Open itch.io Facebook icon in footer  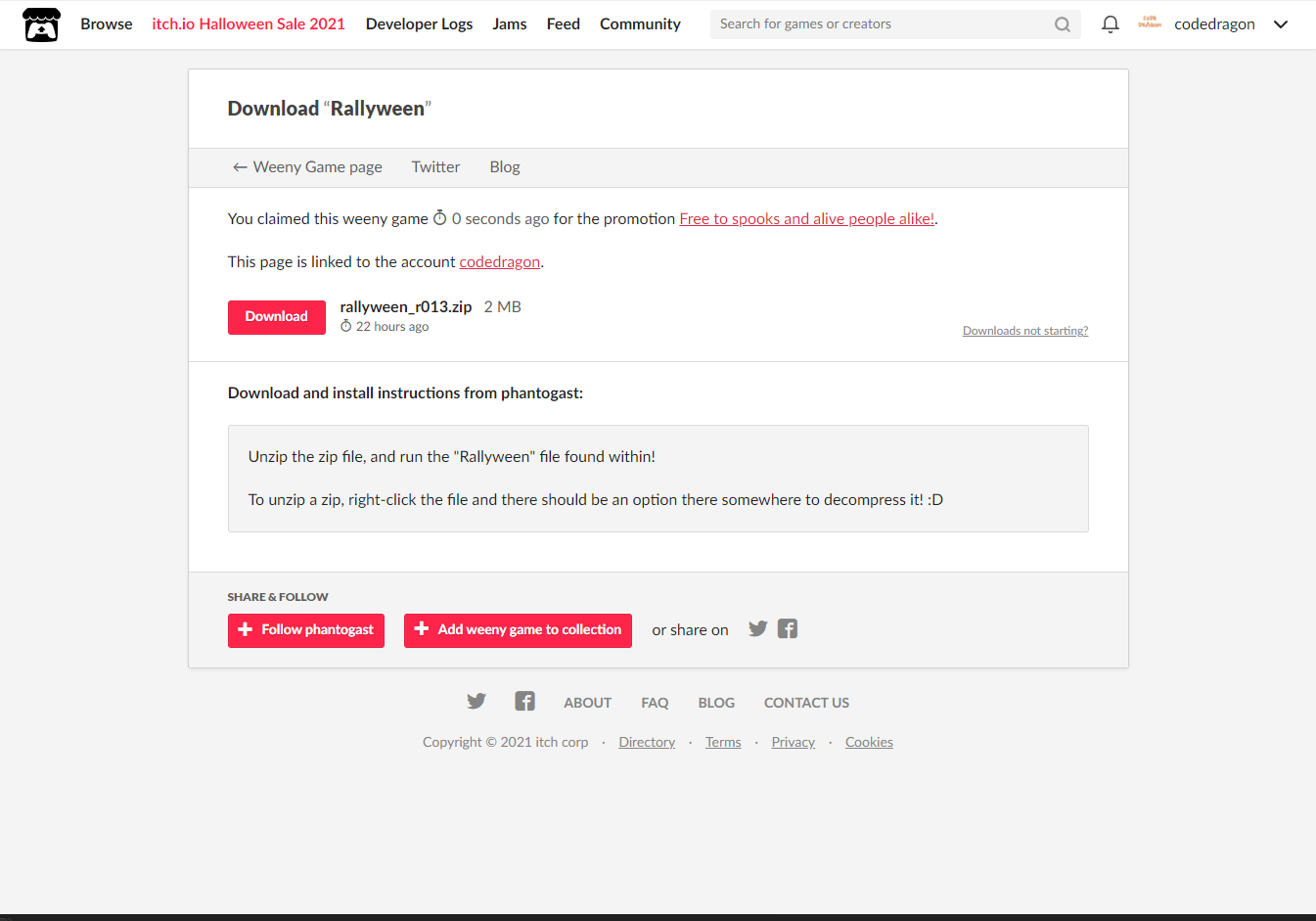(525, 701)
